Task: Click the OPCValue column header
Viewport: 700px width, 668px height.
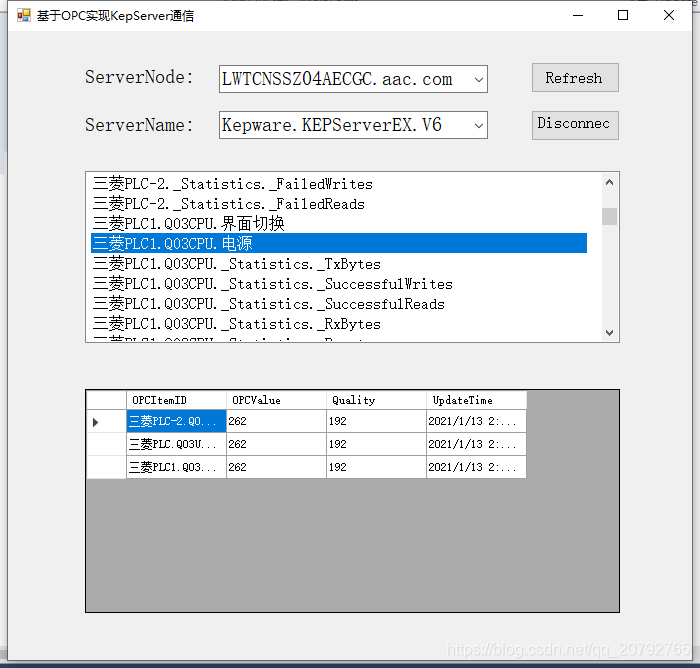Action: 276,400
